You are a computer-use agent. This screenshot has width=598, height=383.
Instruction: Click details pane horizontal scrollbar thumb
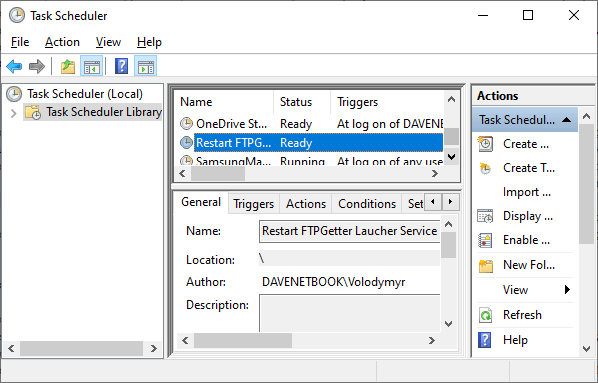243,340
